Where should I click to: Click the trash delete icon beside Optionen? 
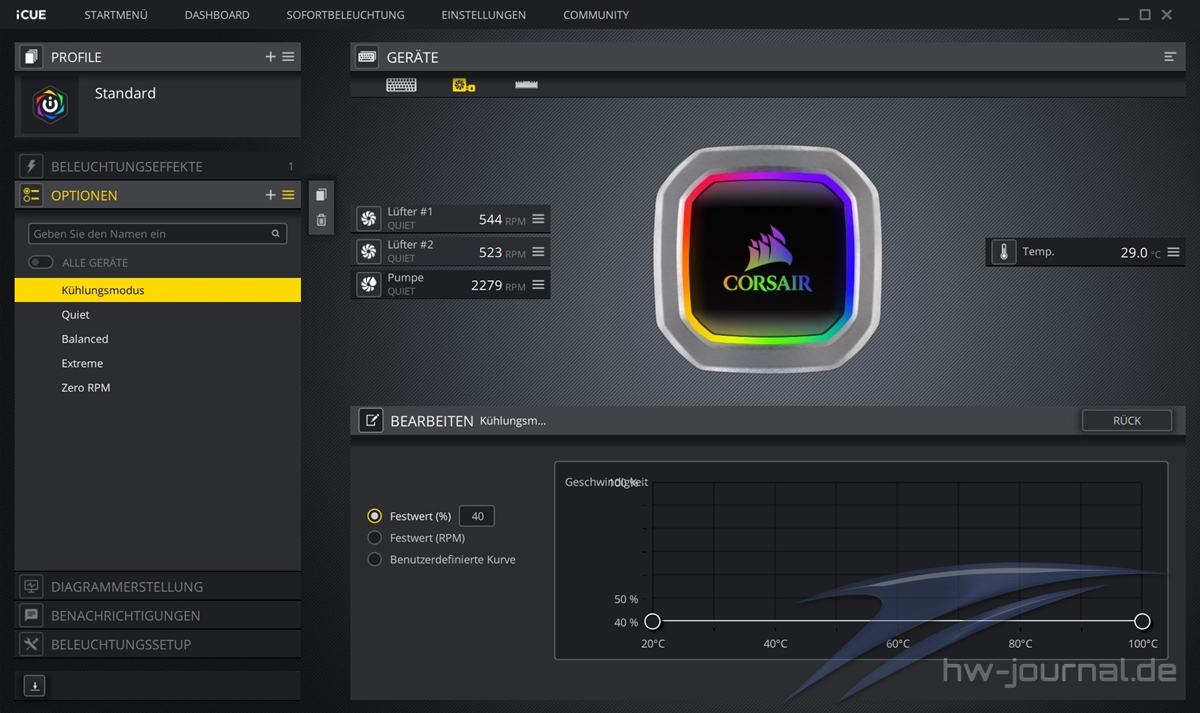[321, 220]
